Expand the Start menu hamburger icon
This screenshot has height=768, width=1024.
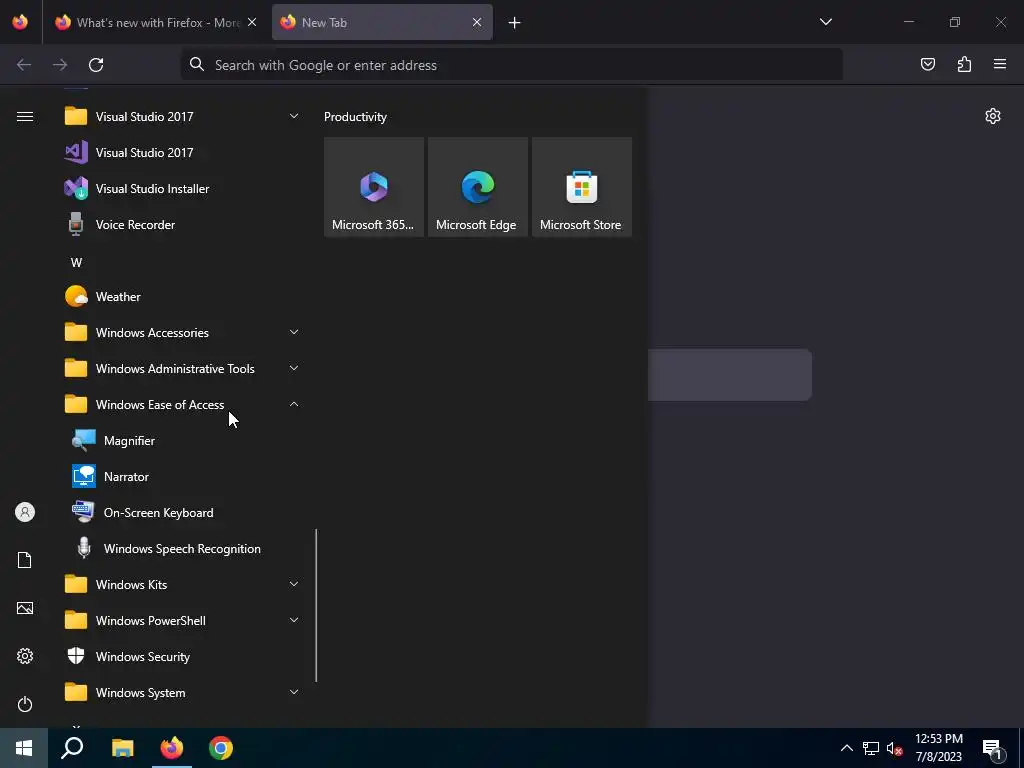(x=25, y=116)
